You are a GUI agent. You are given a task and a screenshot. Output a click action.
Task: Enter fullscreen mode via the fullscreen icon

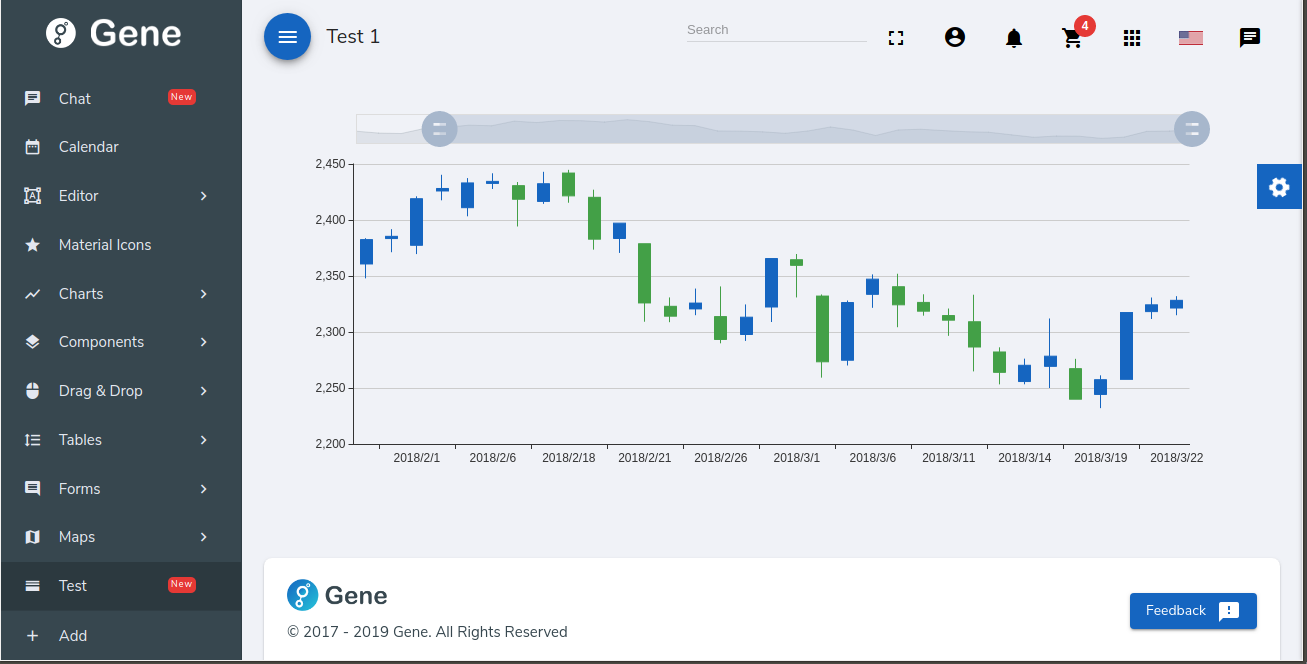pyautogui.click(x=896, y=37)
